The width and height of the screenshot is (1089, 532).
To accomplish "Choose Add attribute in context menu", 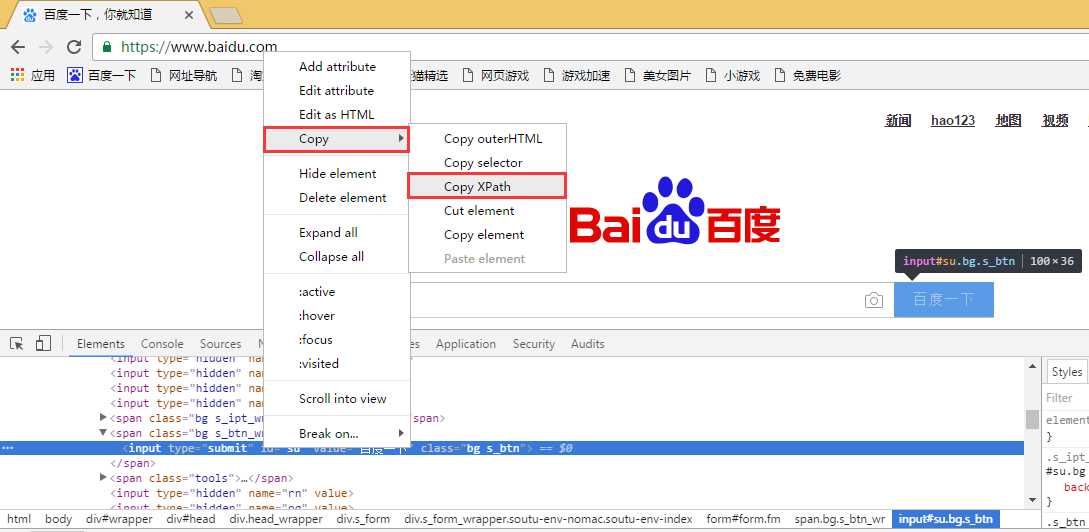I will click(337, 67).
